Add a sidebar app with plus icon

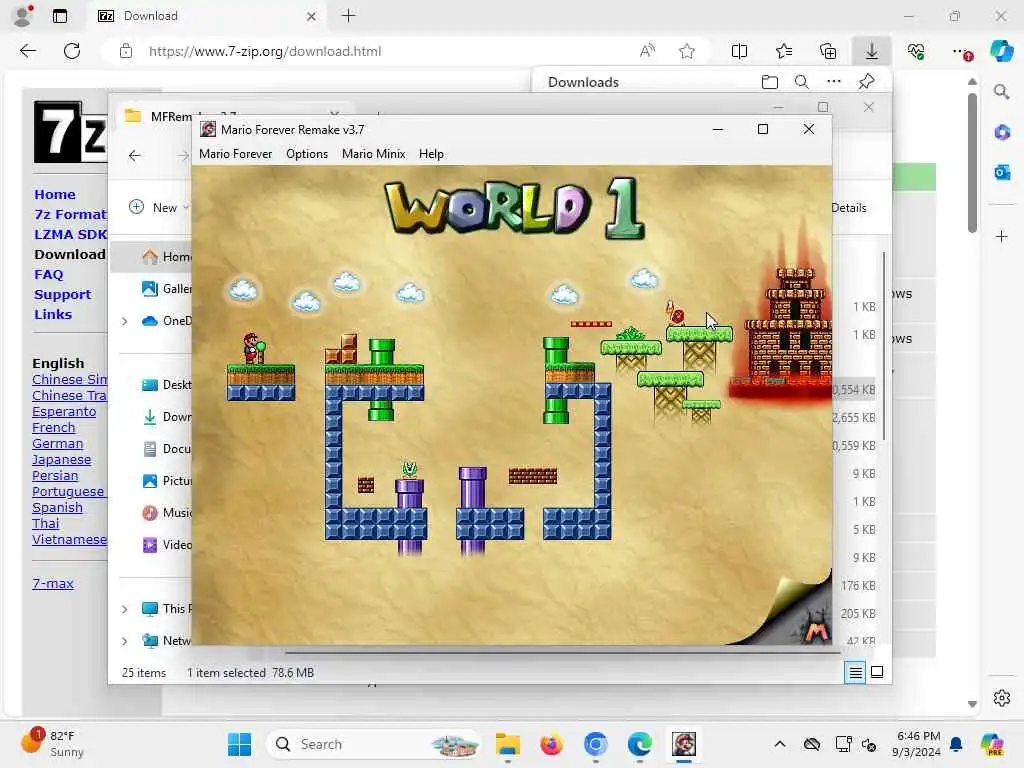coord(1002,236)
